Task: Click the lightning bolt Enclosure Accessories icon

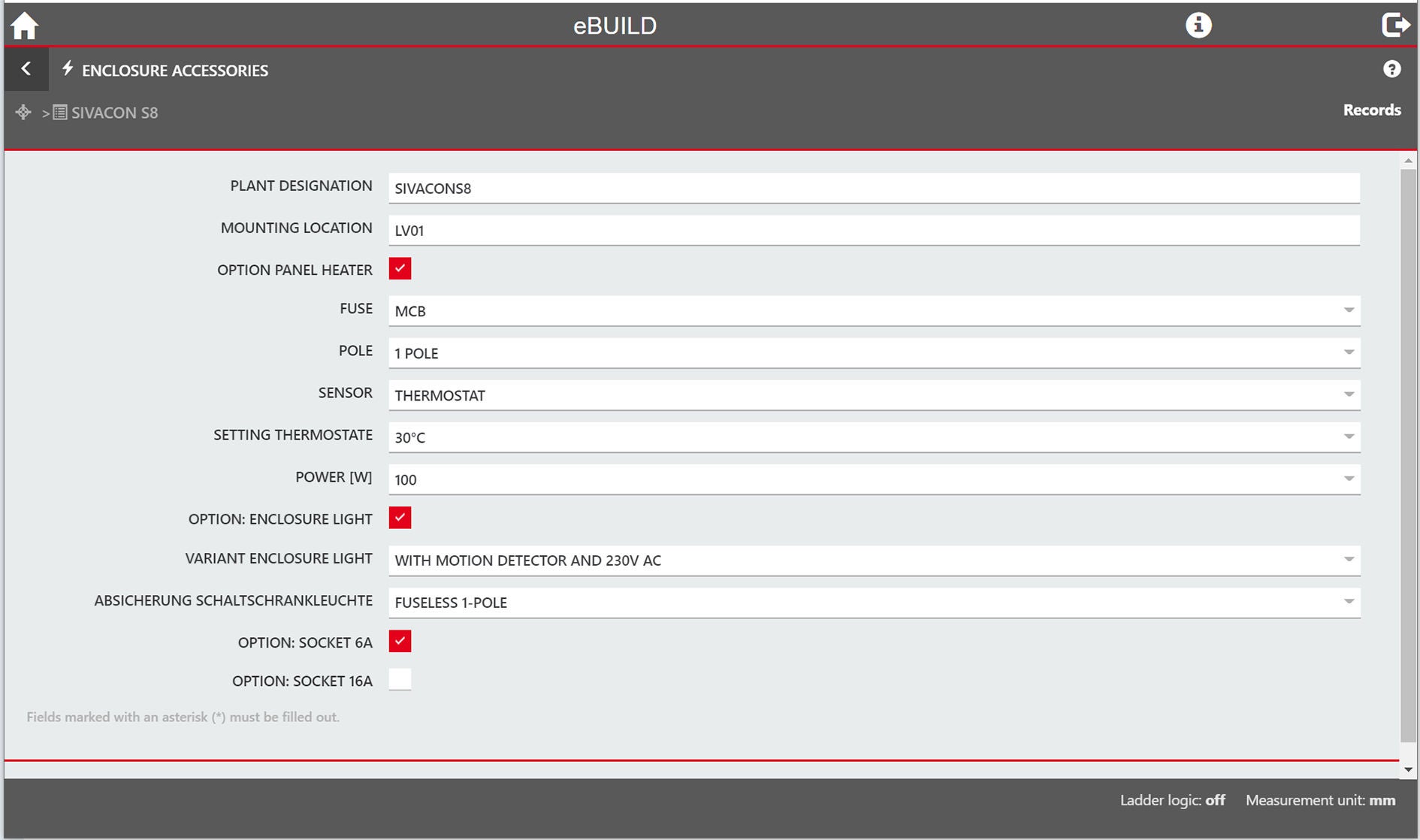Action: coord(68,69)
